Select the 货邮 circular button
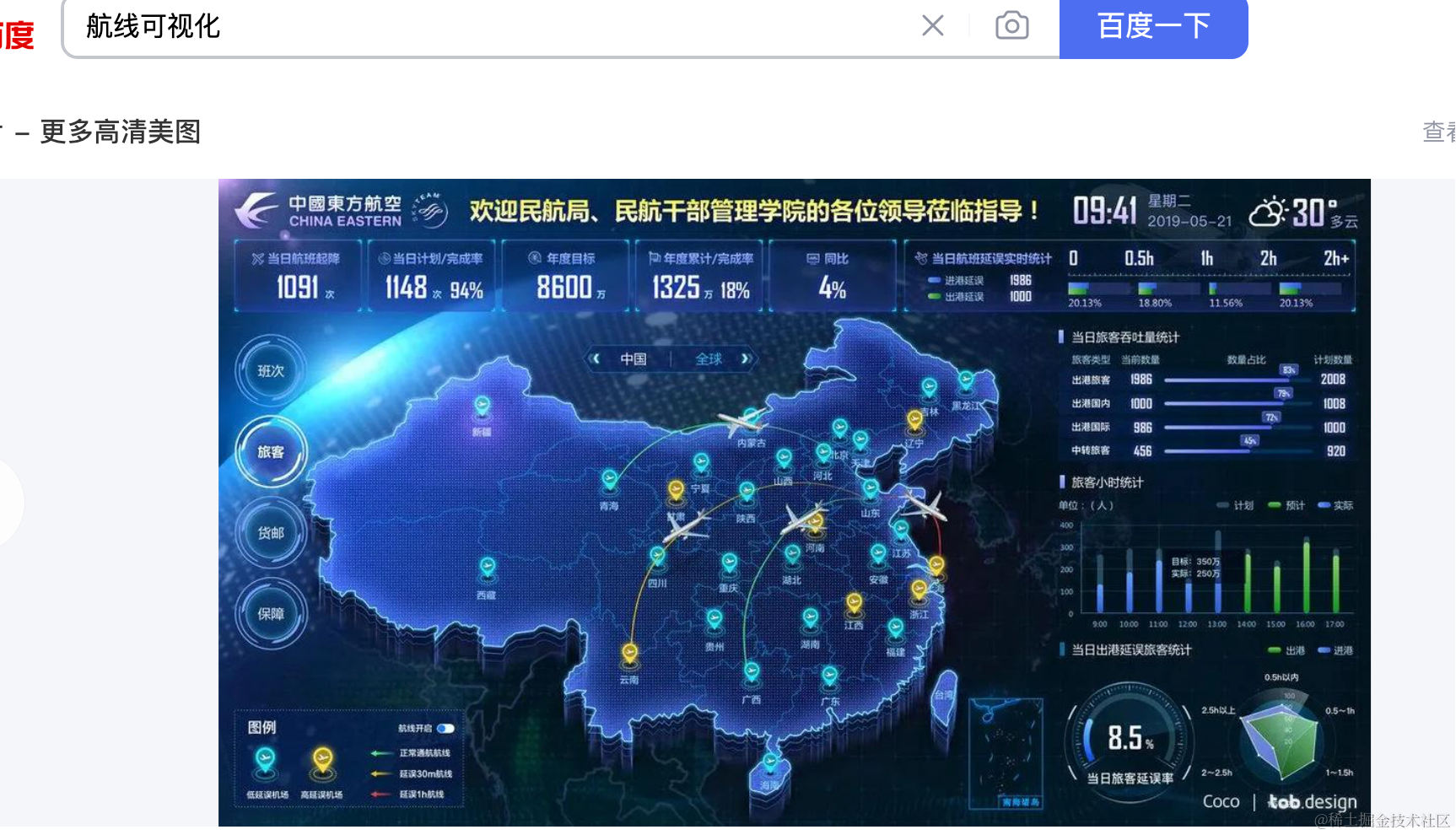1456x835 pixels. click(271, 533)
